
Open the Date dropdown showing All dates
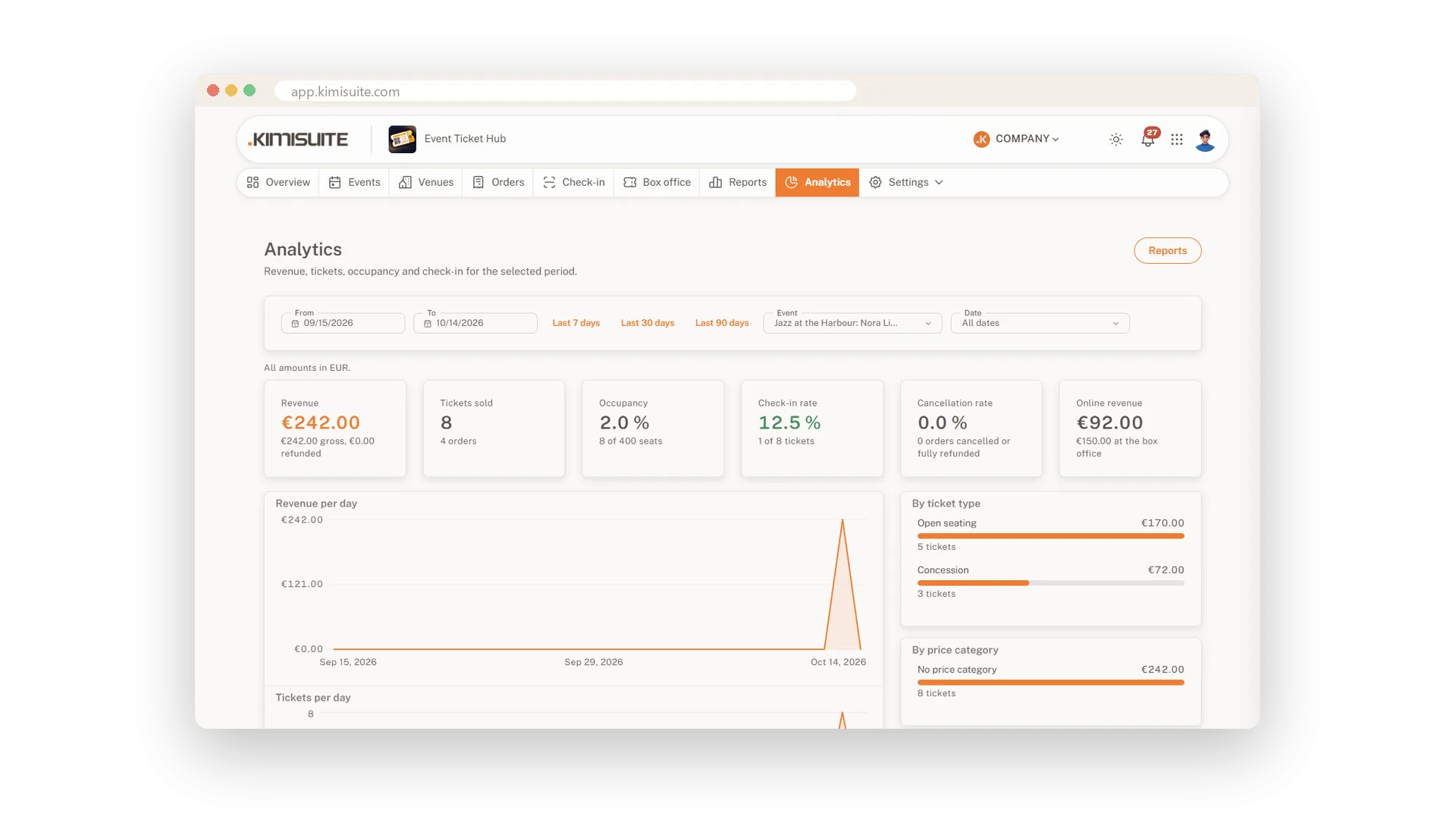[x=1040, y=323]
